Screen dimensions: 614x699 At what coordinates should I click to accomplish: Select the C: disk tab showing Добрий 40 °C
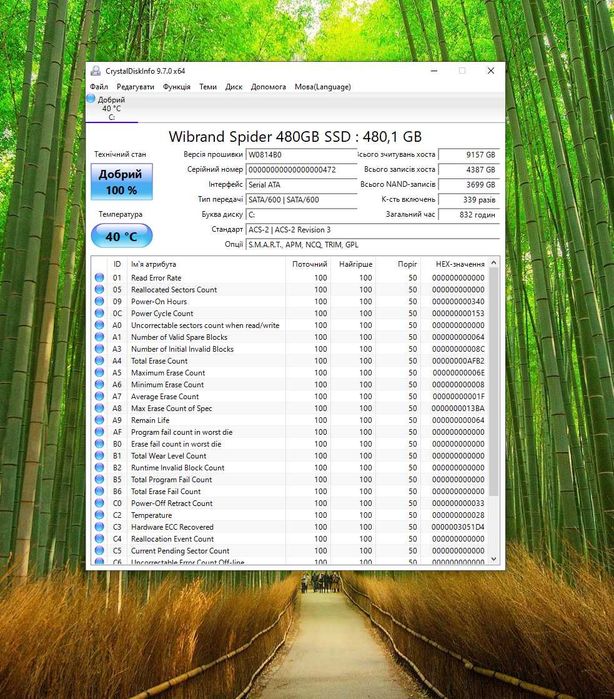pos(111,108)
